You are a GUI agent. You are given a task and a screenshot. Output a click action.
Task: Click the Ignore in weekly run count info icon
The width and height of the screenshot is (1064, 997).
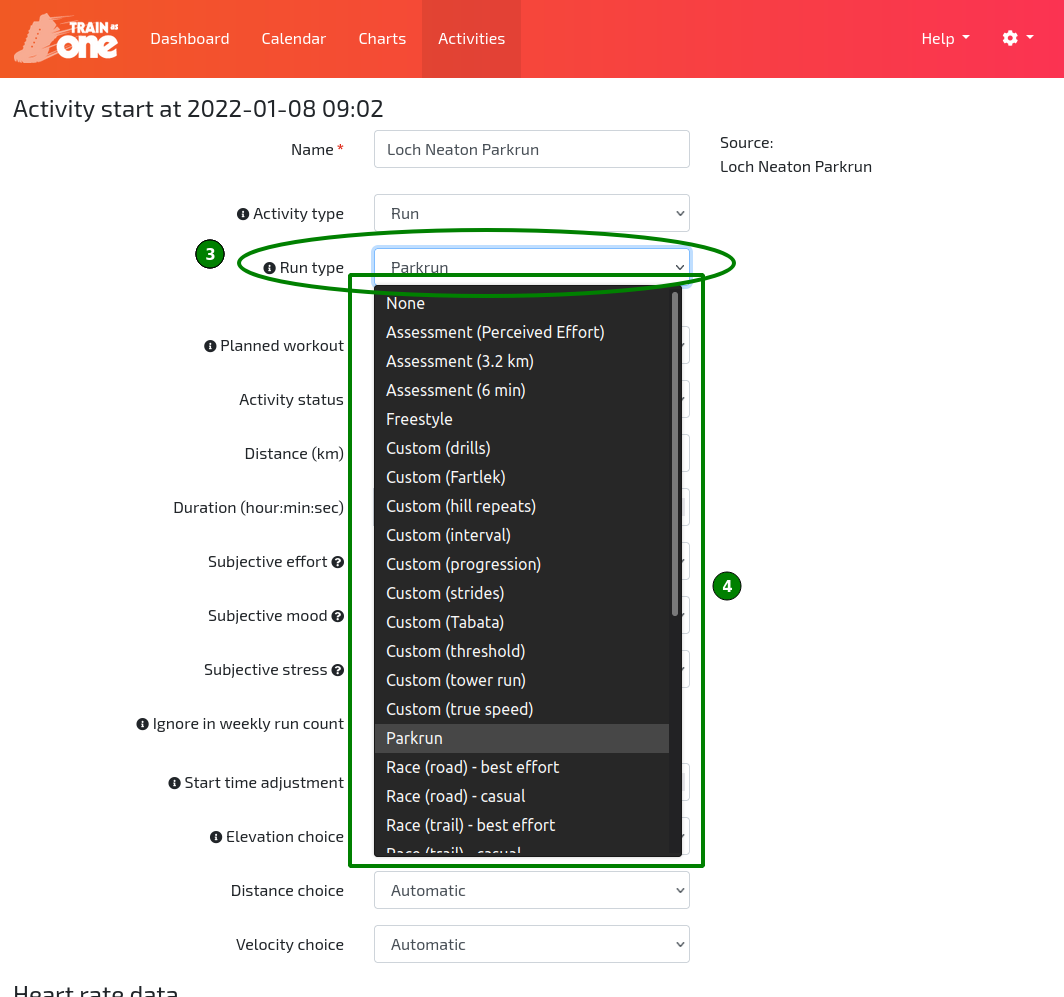click(x=141, y=723)
